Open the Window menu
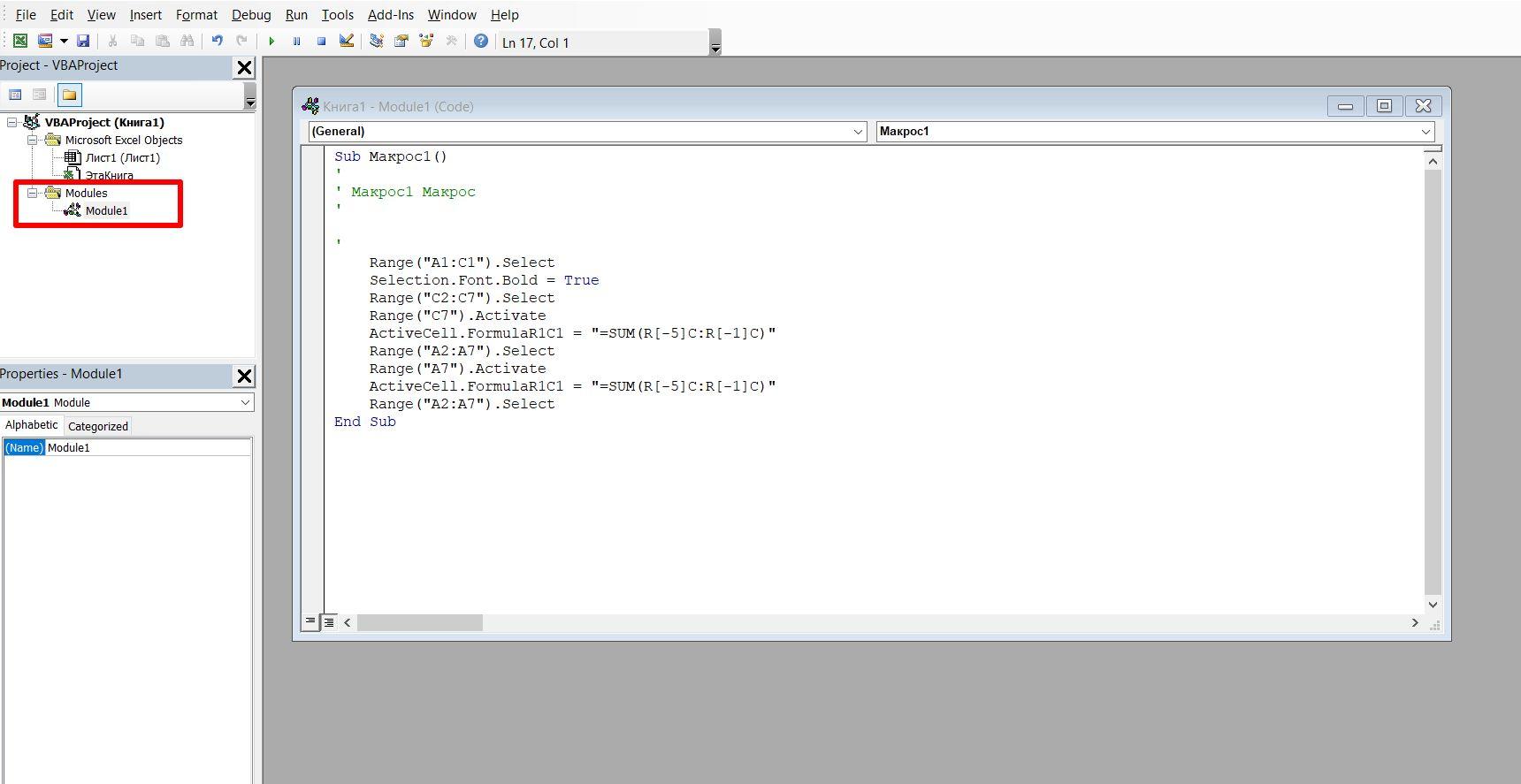This screenshot has height=784, width=1521. coord(452,15)
